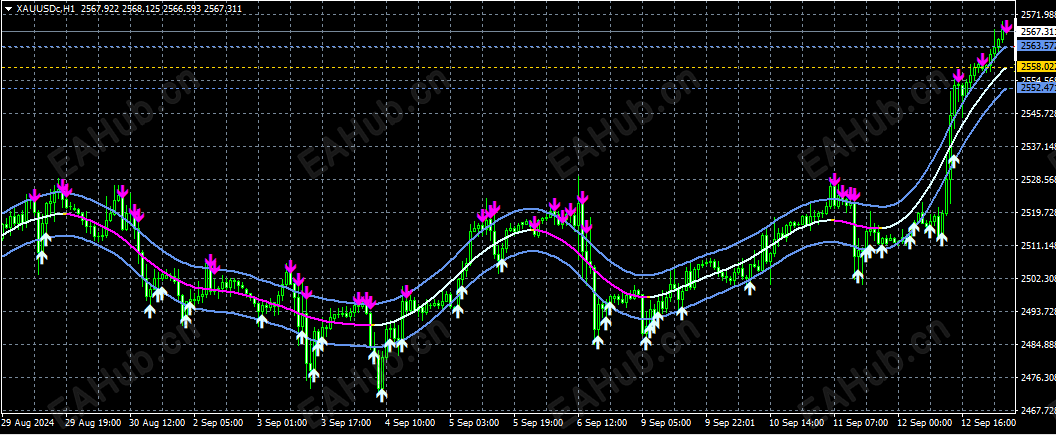Click the 30 Aug 12:00 time label
This screenshot has width=1056, height=436.
158,423
